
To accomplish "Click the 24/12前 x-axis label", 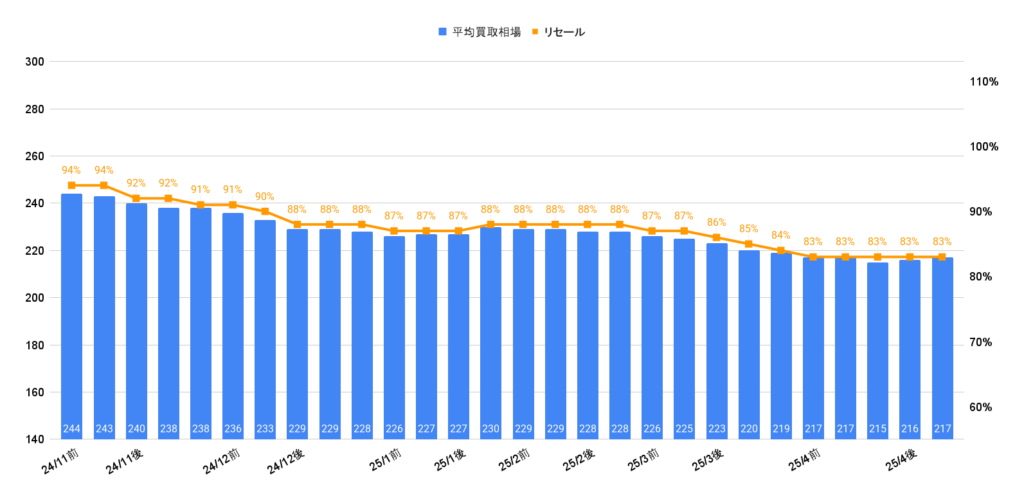I will coord(219,461).
